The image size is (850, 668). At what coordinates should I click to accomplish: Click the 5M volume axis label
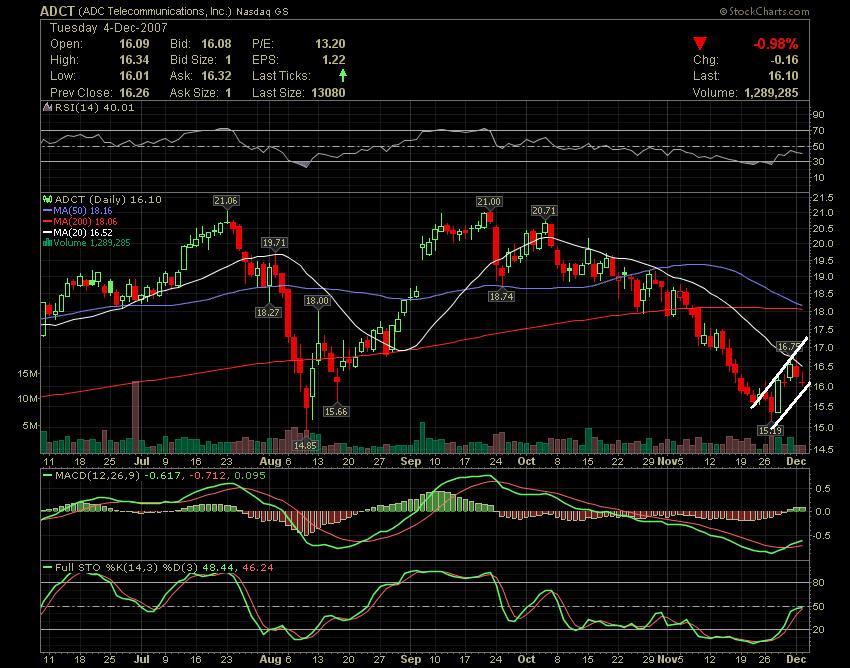click(30, 425)
